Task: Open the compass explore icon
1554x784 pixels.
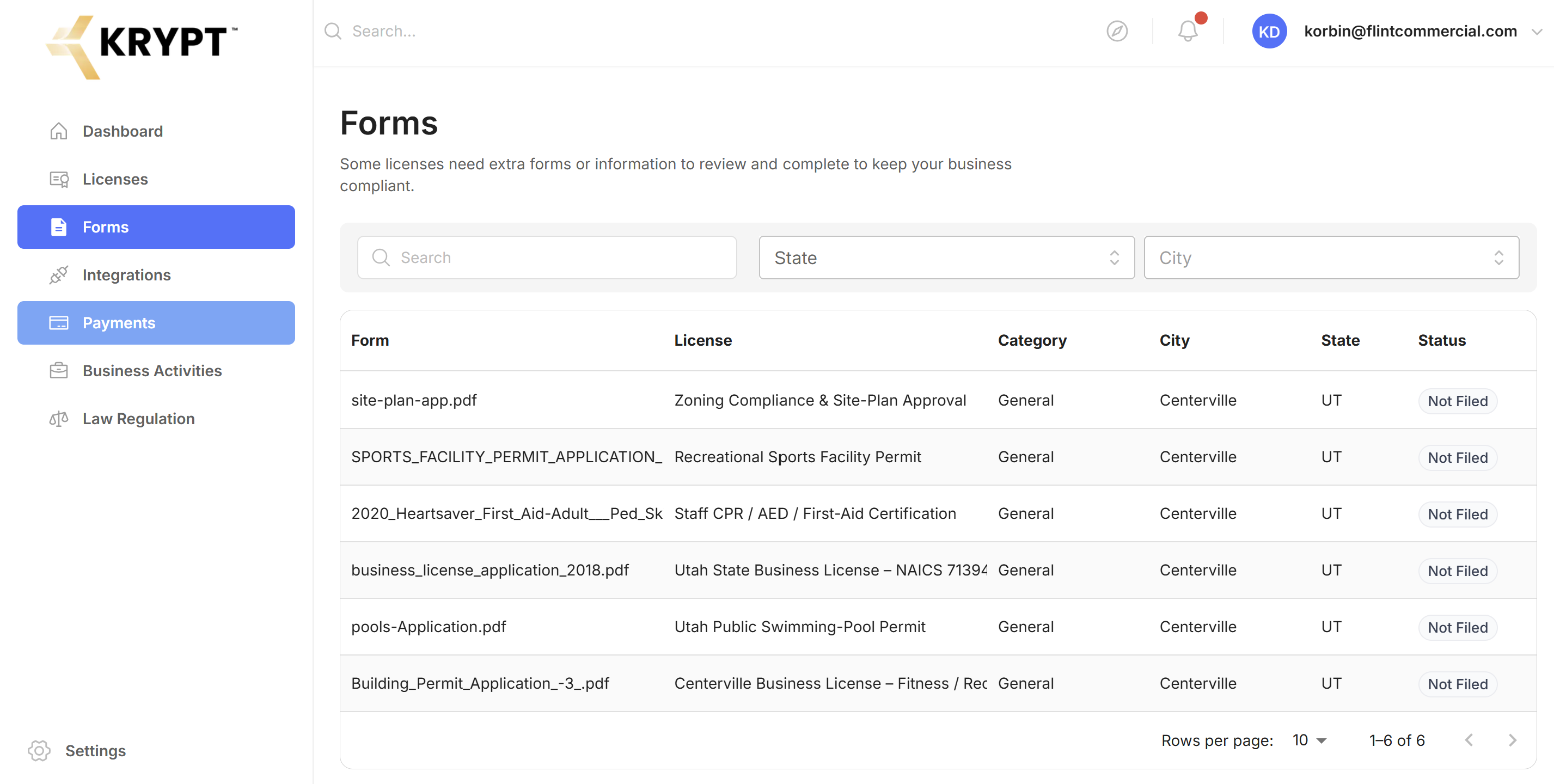Action: [x=1117, y=30]
